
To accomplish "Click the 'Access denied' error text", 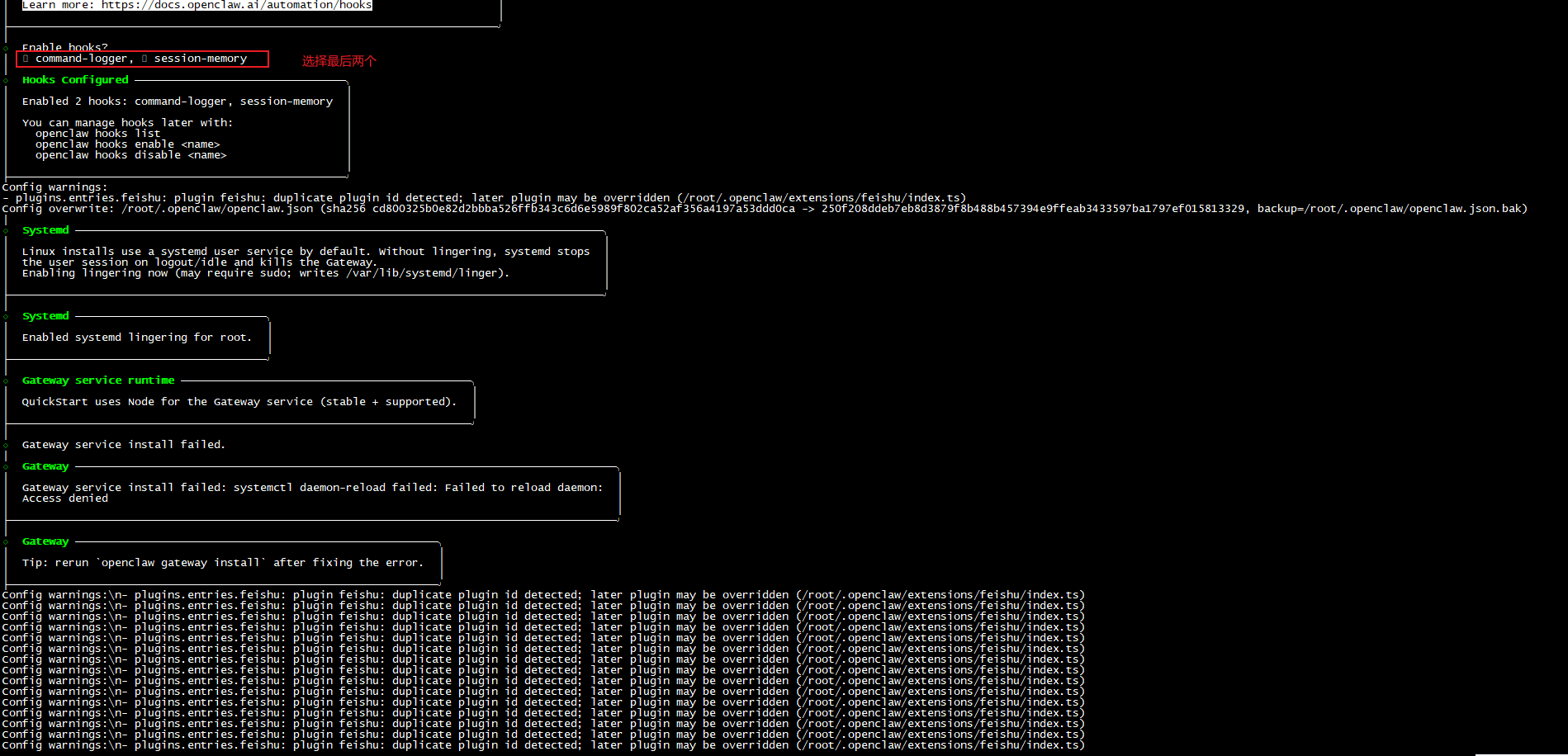I will pyautogui.click(x=64, y=498).
